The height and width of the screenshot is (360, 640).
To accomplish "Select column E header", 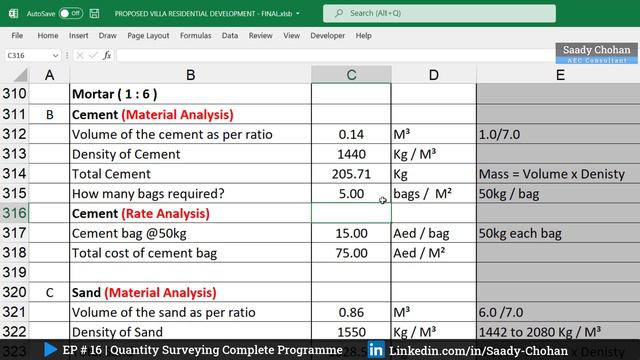I will pyautogui.click(x=560, y=75).
